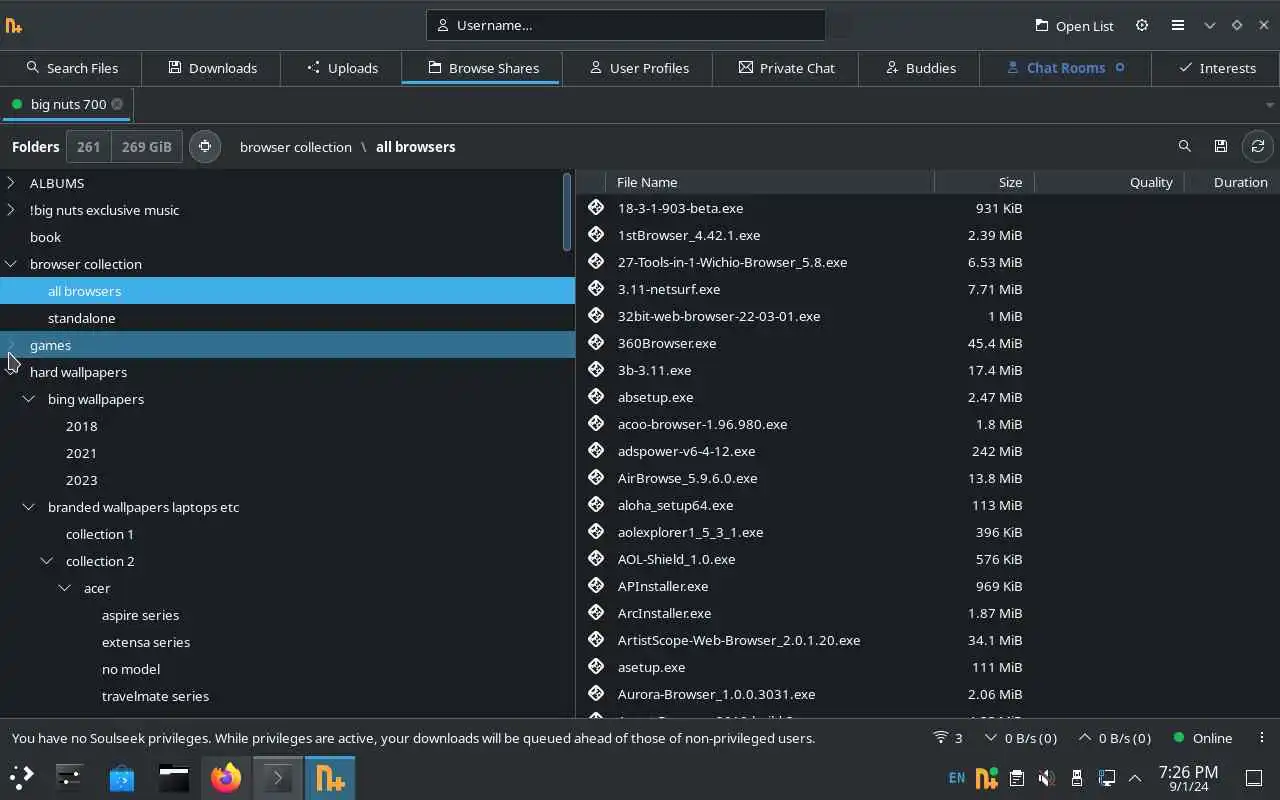This screenshot has width=1280, height=800.
Task: Open the Private Chat tab
Action: [786, 68]
